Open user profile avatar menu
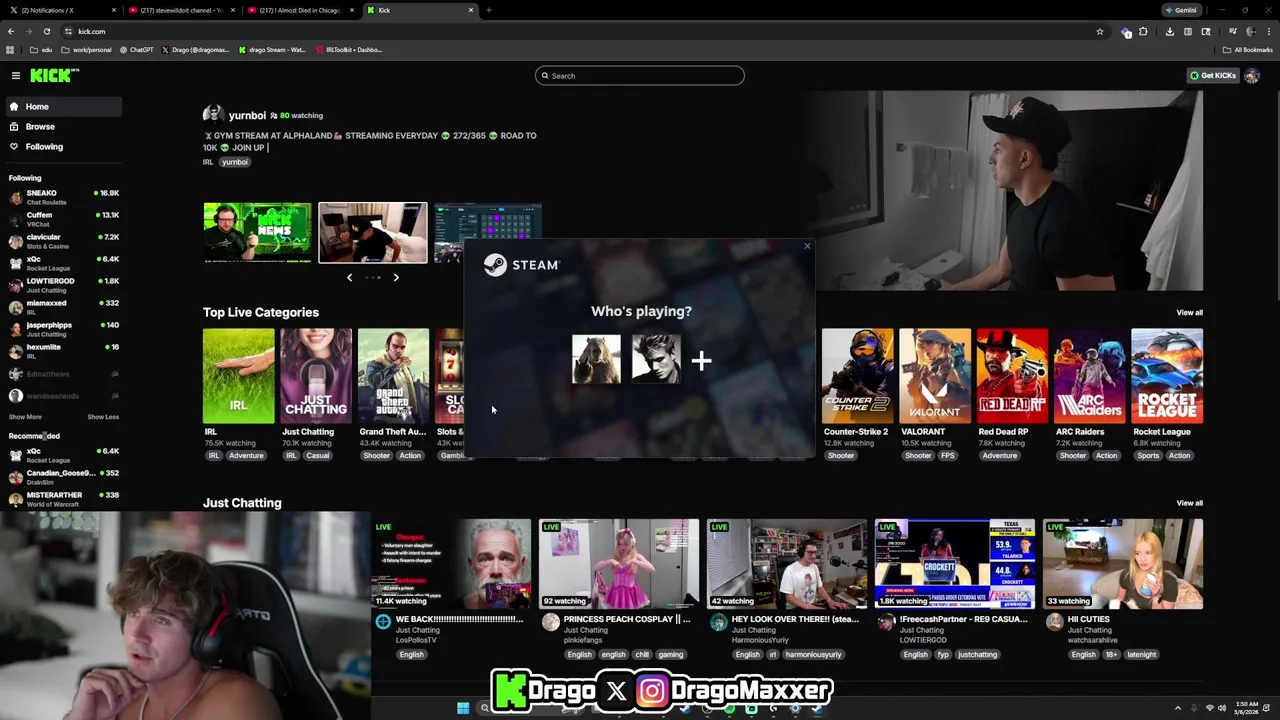 click(x=1252, y=76)
